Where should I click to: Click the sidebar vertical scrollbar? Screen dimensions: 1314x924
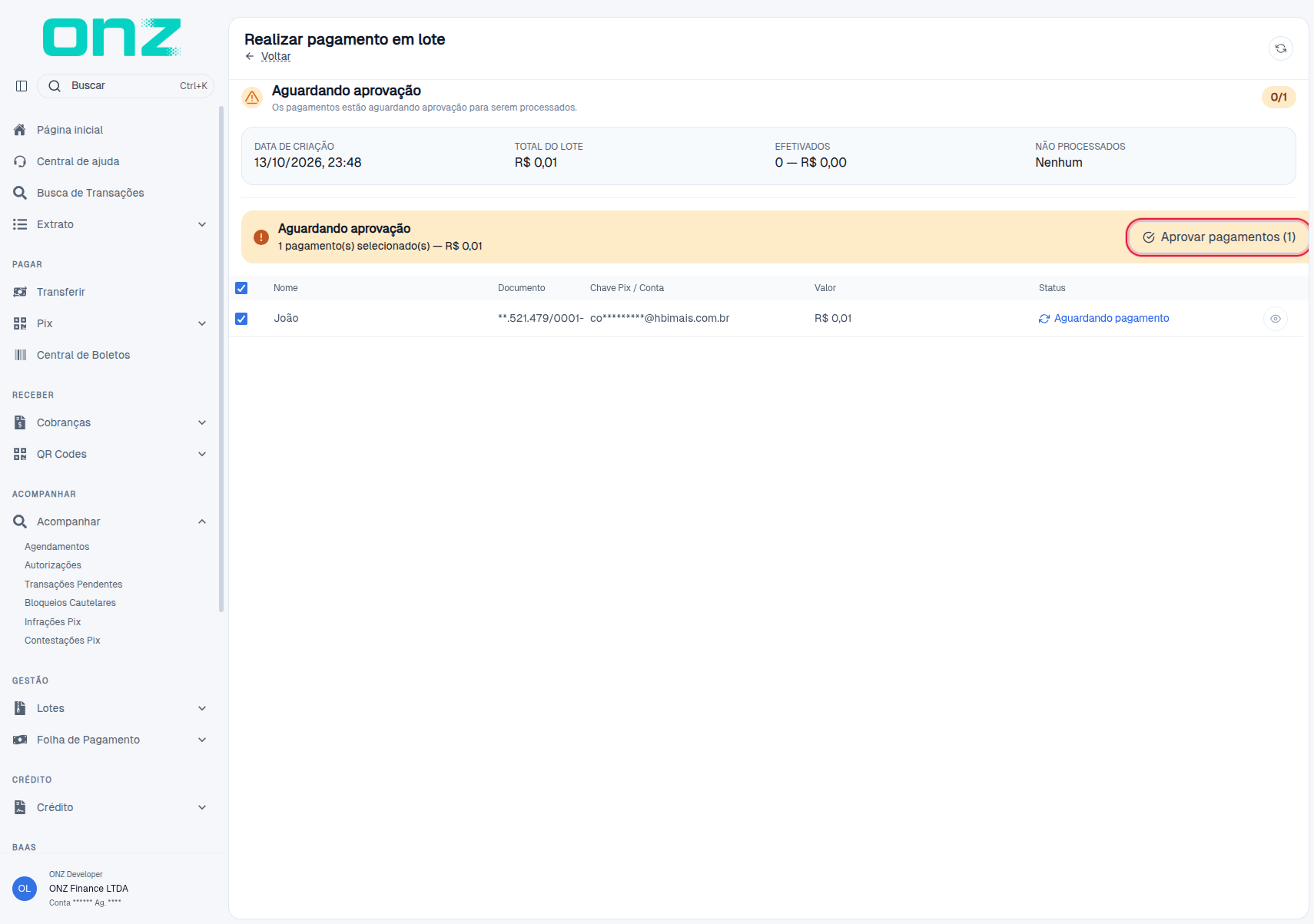221,359
